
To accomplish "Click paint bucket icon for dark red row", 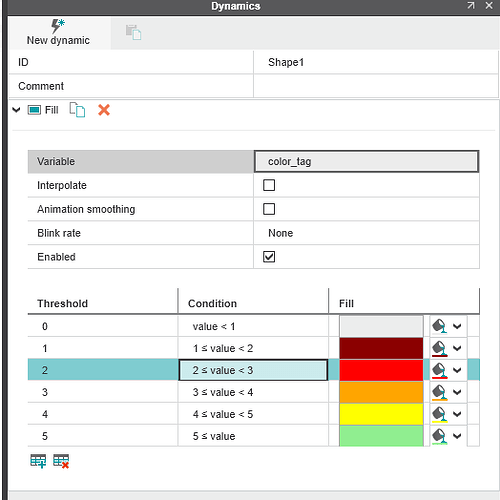I will tap(439, 348).
